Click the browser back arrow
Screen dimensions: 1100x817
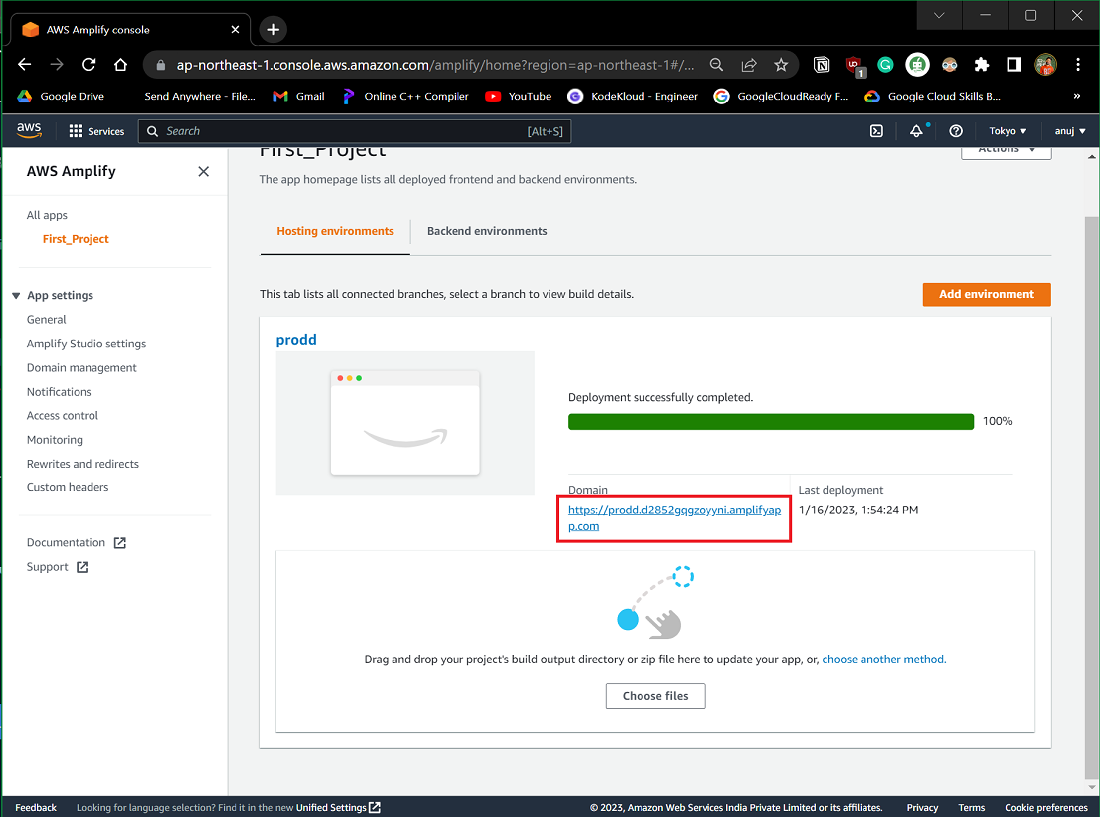click(25, 65)
